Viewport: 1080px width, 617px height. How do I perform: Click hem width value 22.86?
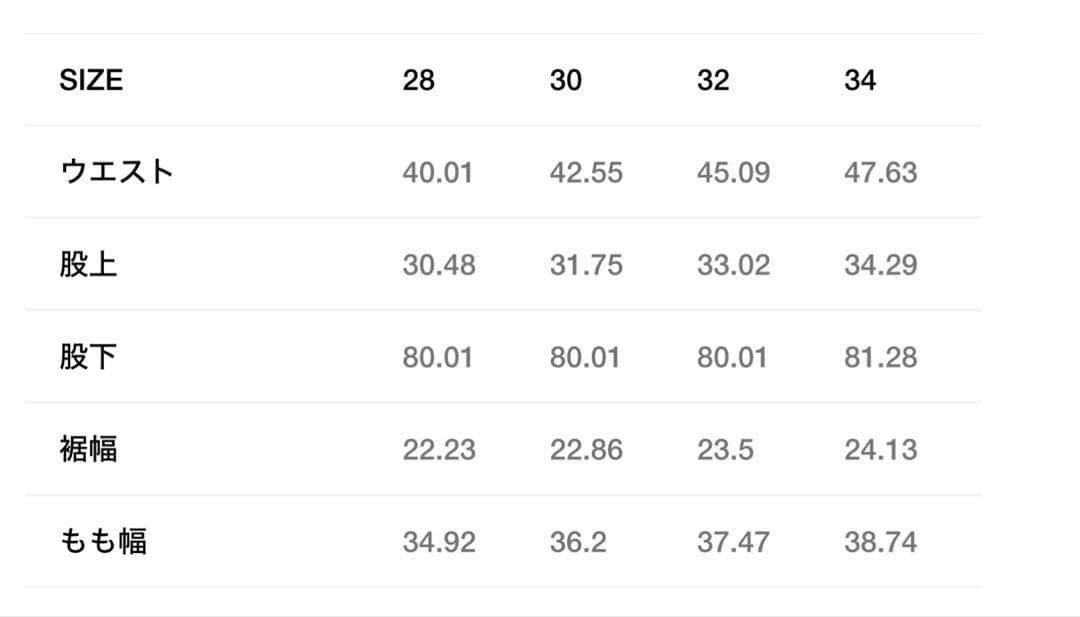click(586, 450)
